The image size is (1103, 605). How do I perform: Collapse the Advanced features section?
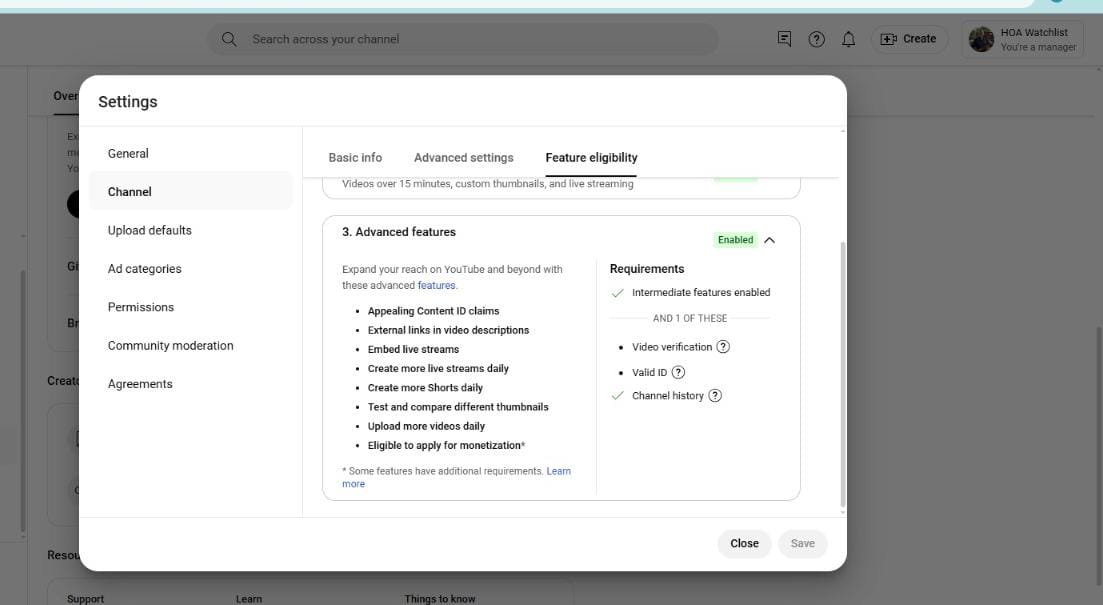pos(769,240)
